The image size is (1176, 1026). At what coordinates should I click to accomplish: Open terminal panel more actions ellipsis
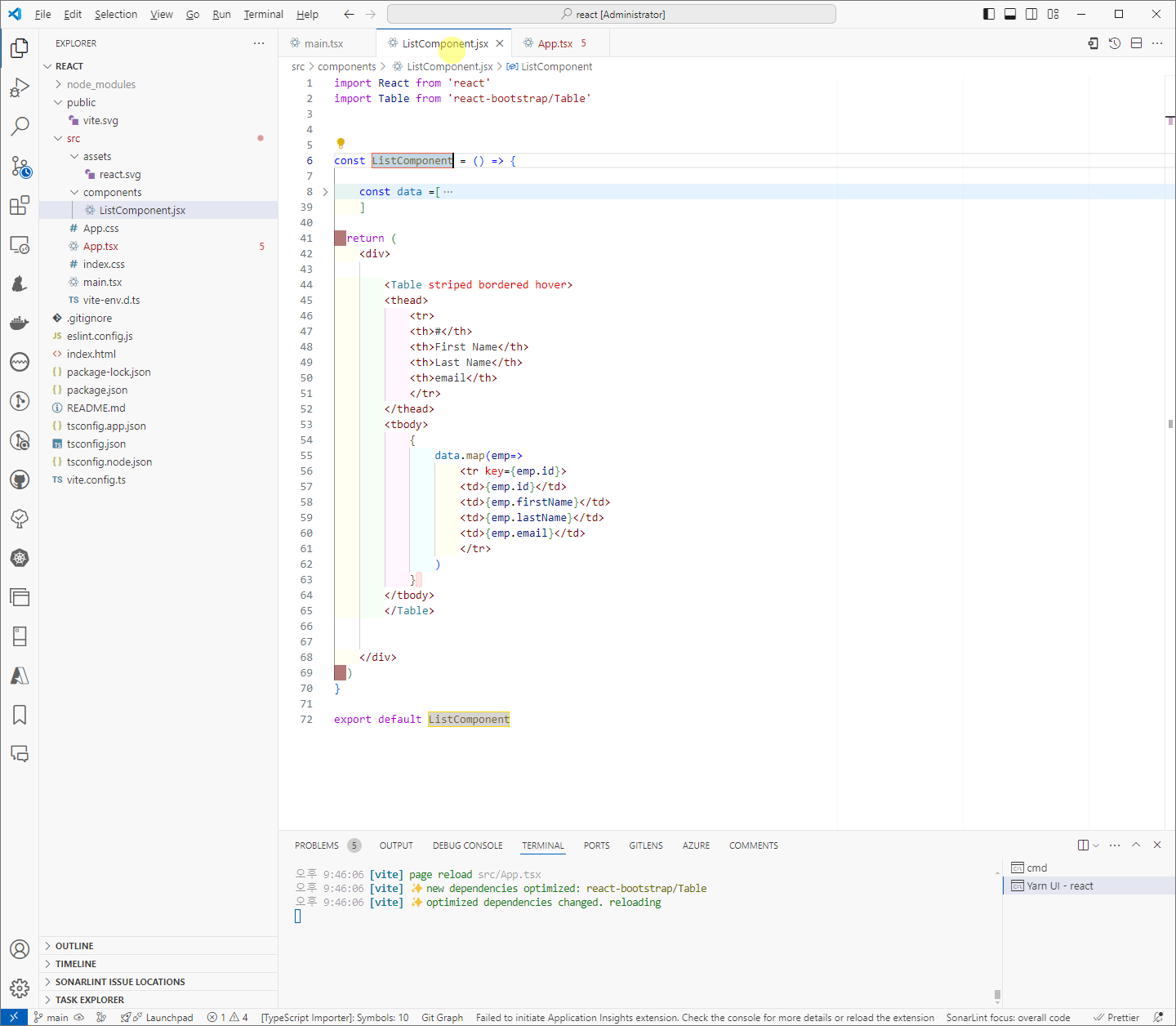coord(1115,845)
